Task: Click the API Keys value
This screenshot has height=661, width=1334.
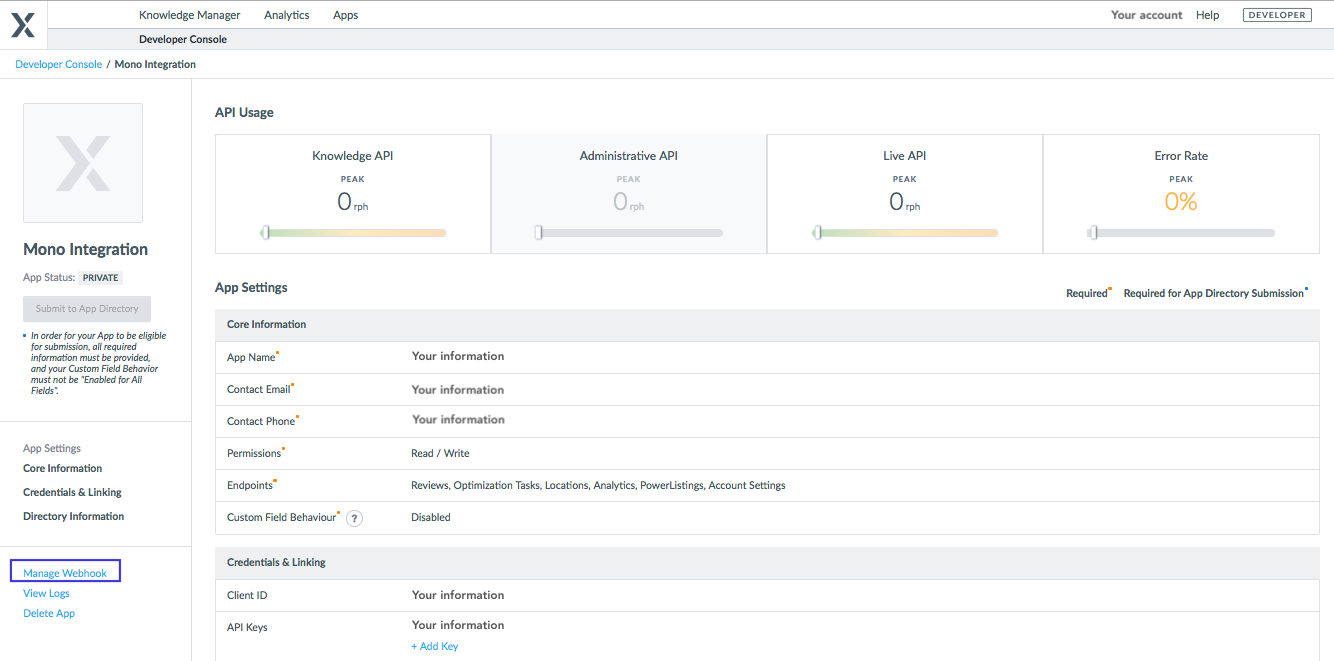Action: [x=458, y=625]
